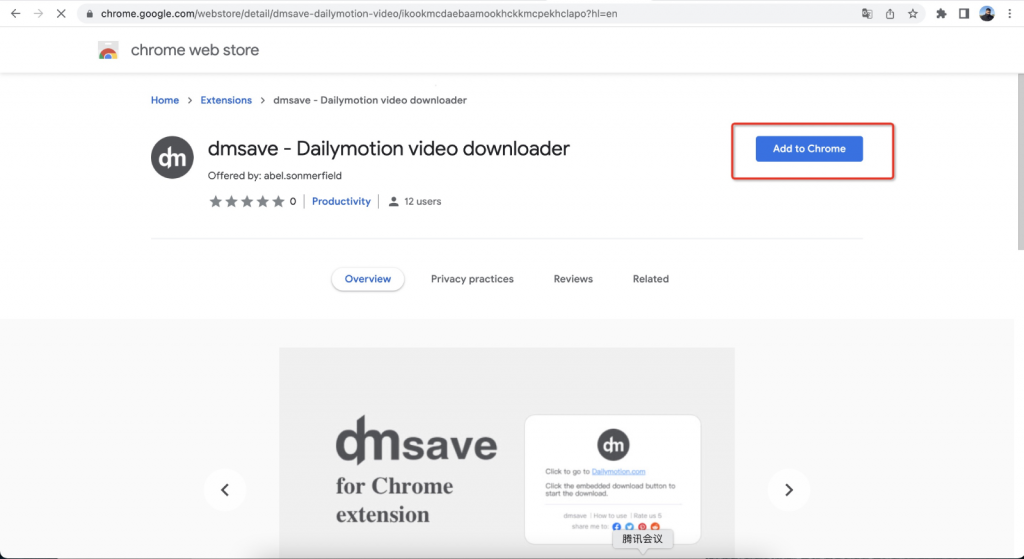Click the 腾讯会议 tooltip label
The width and height of the screenshot is (1024, 559).
tap(643, 539)
